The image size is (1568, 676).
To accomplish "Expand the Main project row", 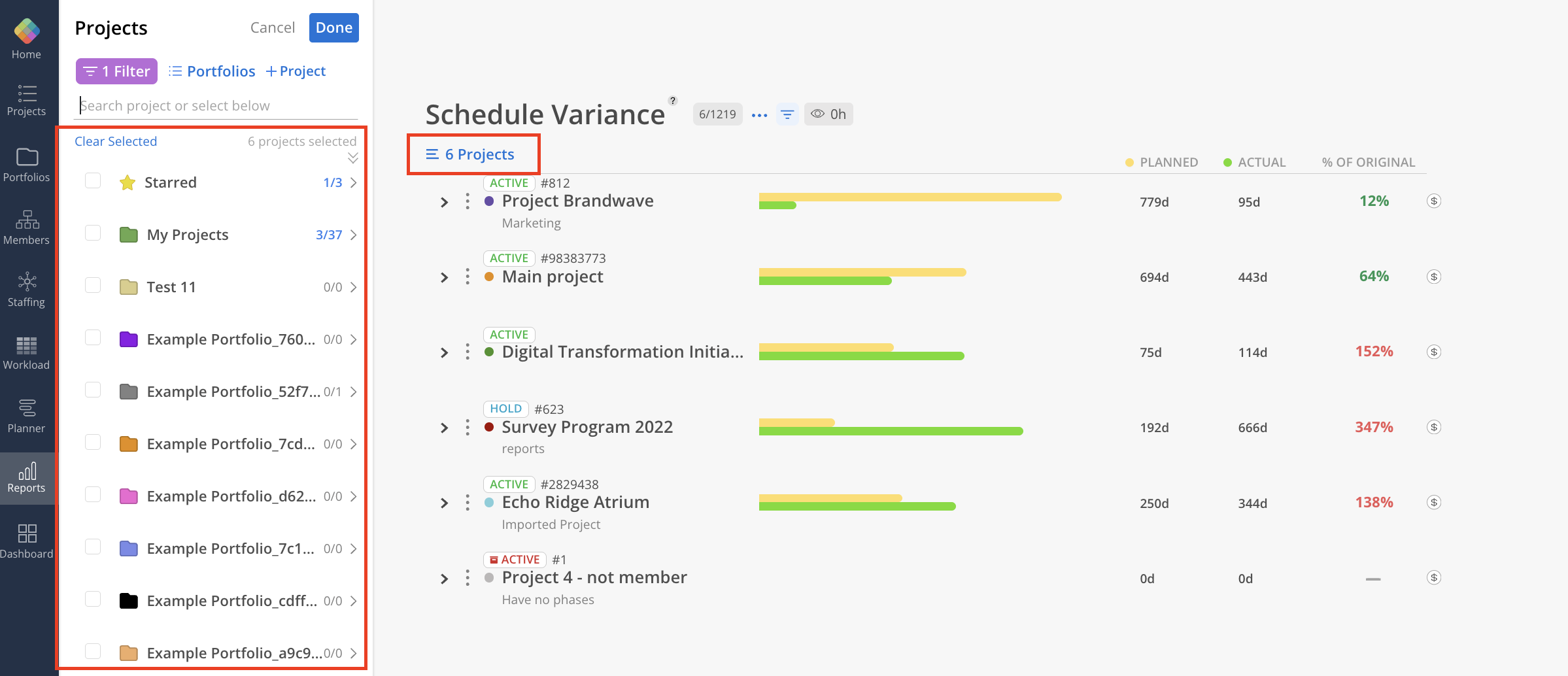I will tap(445, 277).
